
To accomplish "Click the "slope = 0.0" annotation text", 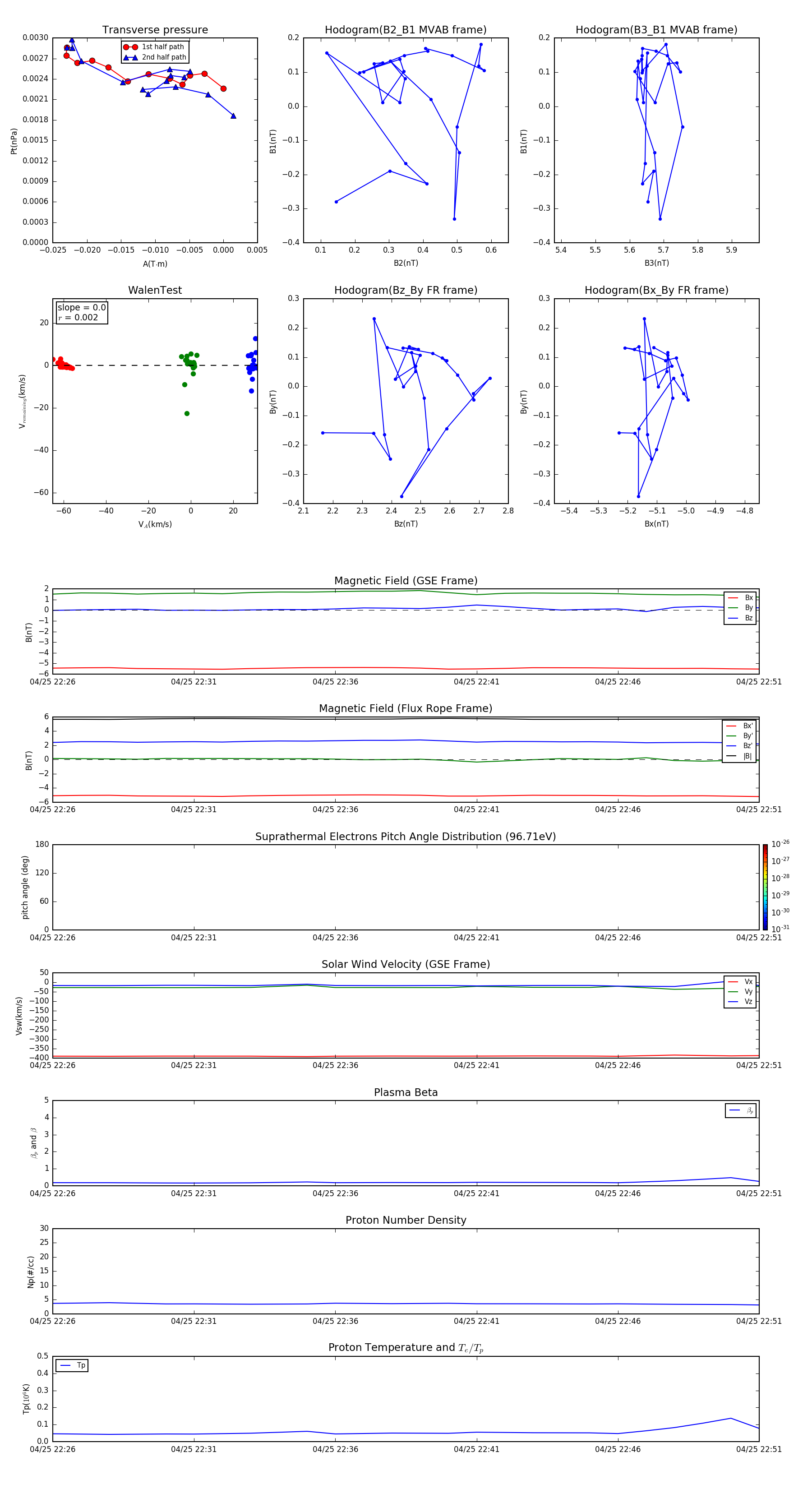I will tap(82, 308).
